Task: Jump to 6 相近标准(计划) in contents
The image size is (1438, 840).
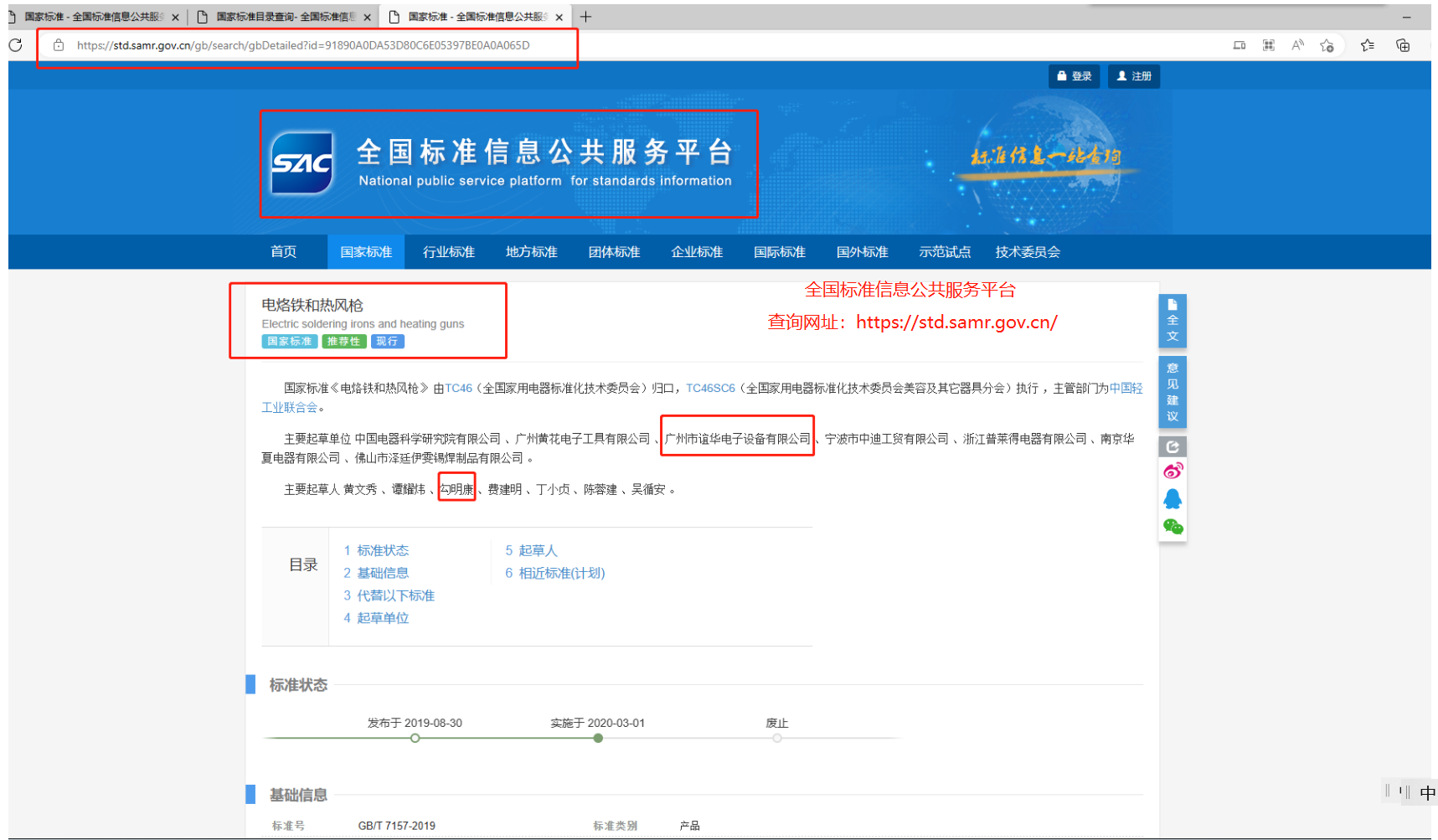Action: pyautogui.click(x=554, y=574)
